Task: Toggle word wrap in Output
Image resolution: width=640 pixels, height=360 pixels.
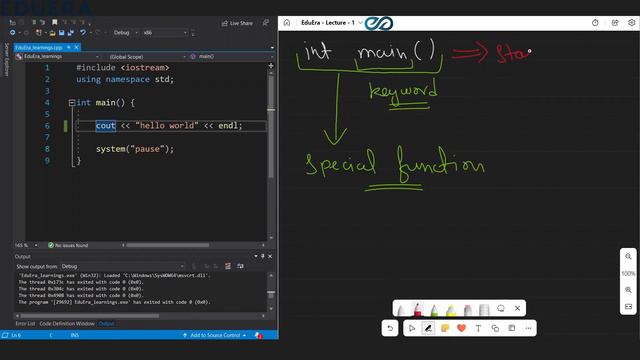Action: [240, 267]
